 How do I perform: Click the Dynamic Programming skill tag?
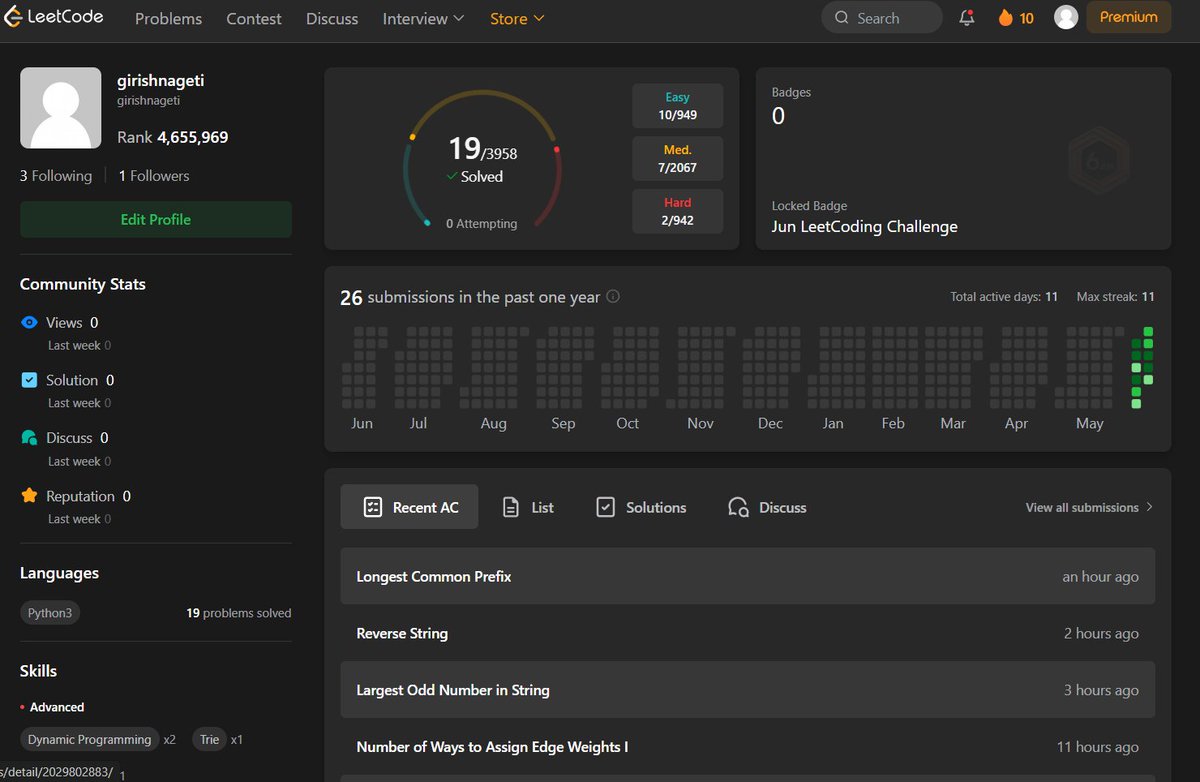point(90,740)
